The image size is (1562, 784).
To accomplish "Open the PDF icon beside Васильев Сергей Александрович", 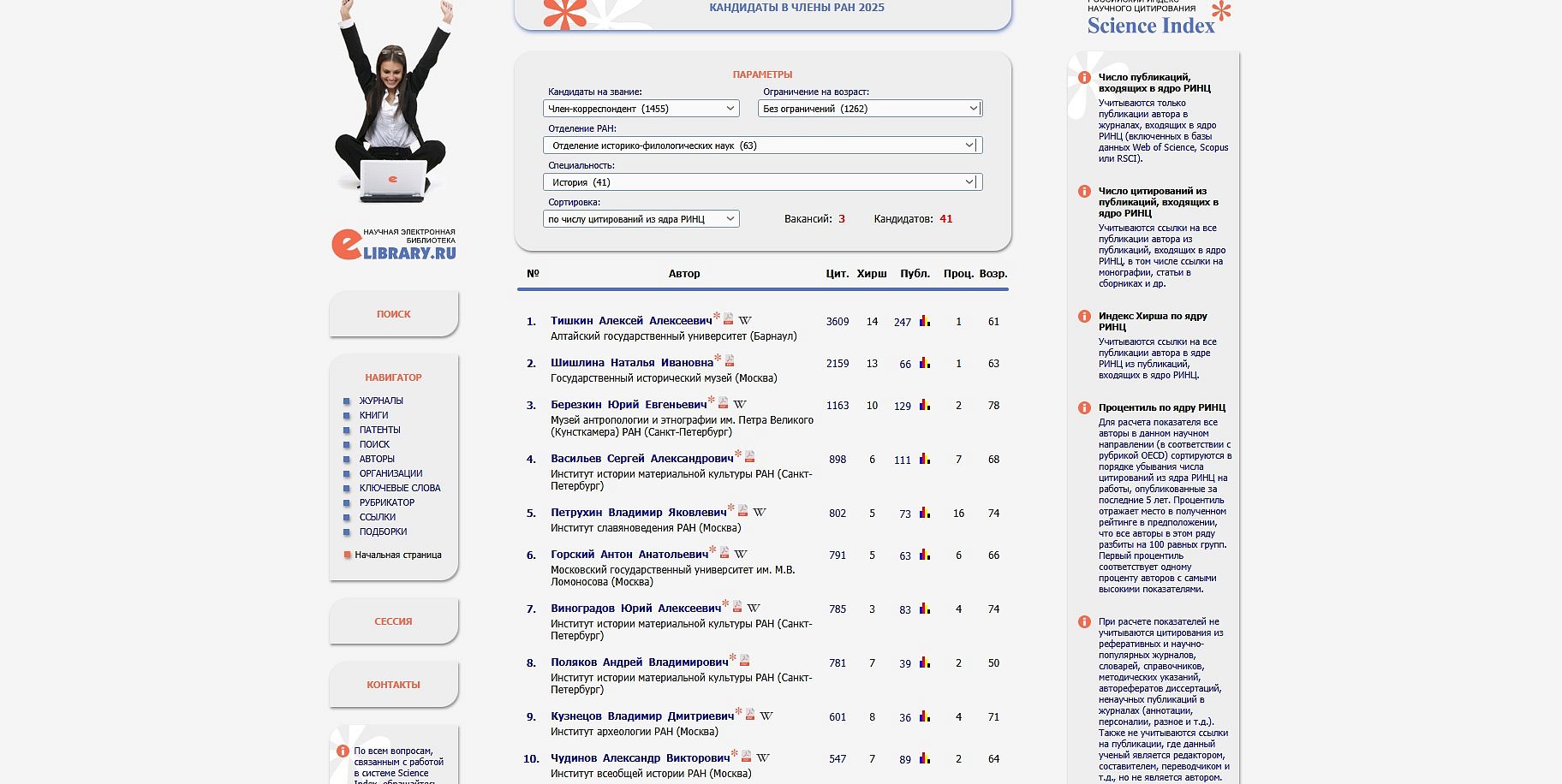I will coord(750,457).
